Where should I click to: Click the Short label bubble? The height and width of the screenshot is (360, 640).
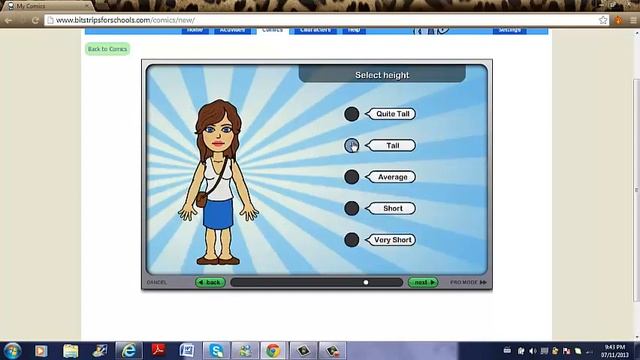click(x=391, y=208)
